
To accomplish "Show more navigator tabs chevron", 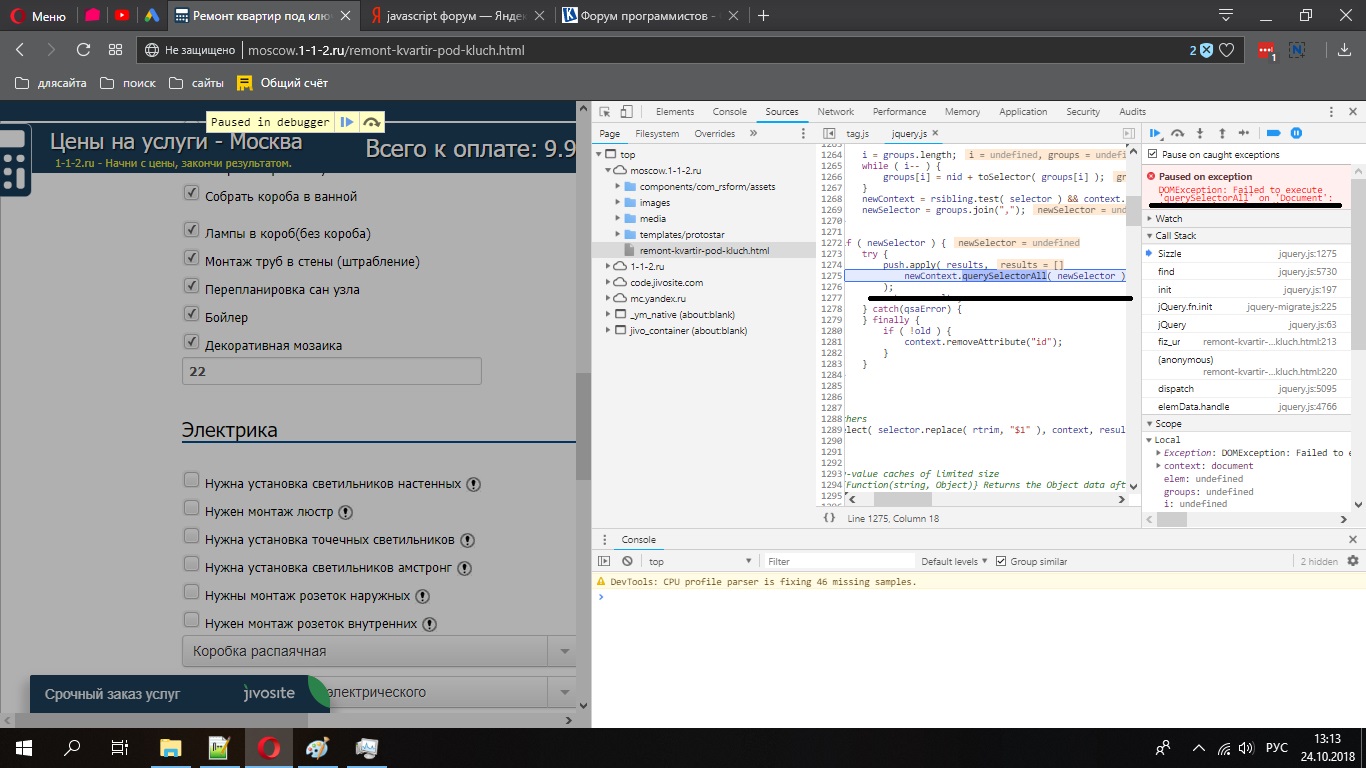I will coord(753,133).
